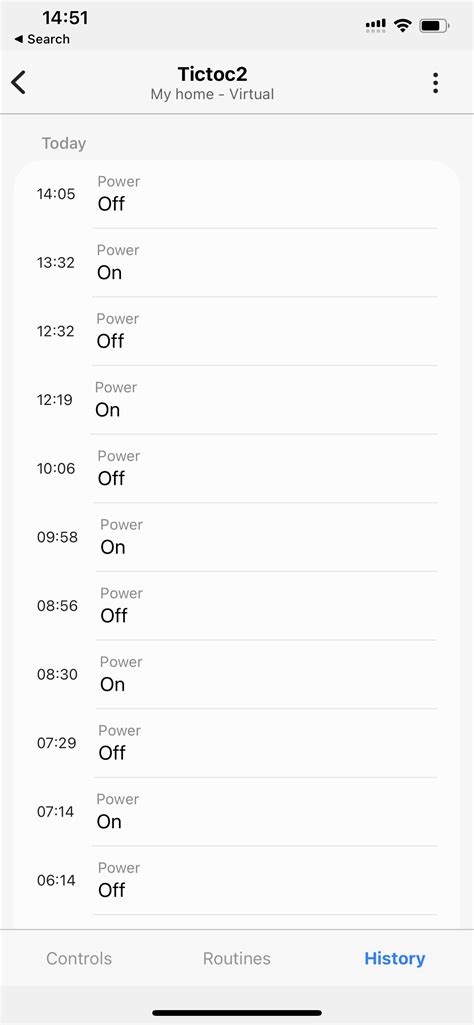
Task: Select the History tab
Action: coord(395,958)
